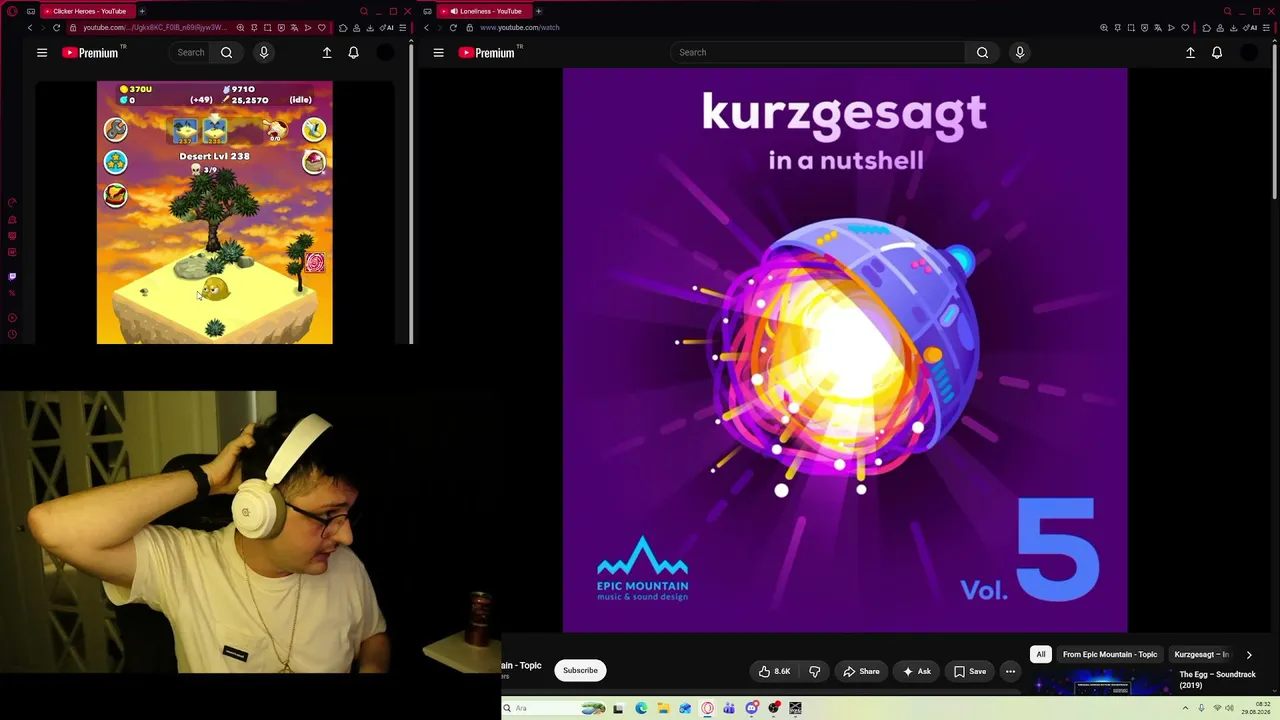Click the search magnifier button in the Loneliness window
Screen dimensions: 1280x720
983,53
